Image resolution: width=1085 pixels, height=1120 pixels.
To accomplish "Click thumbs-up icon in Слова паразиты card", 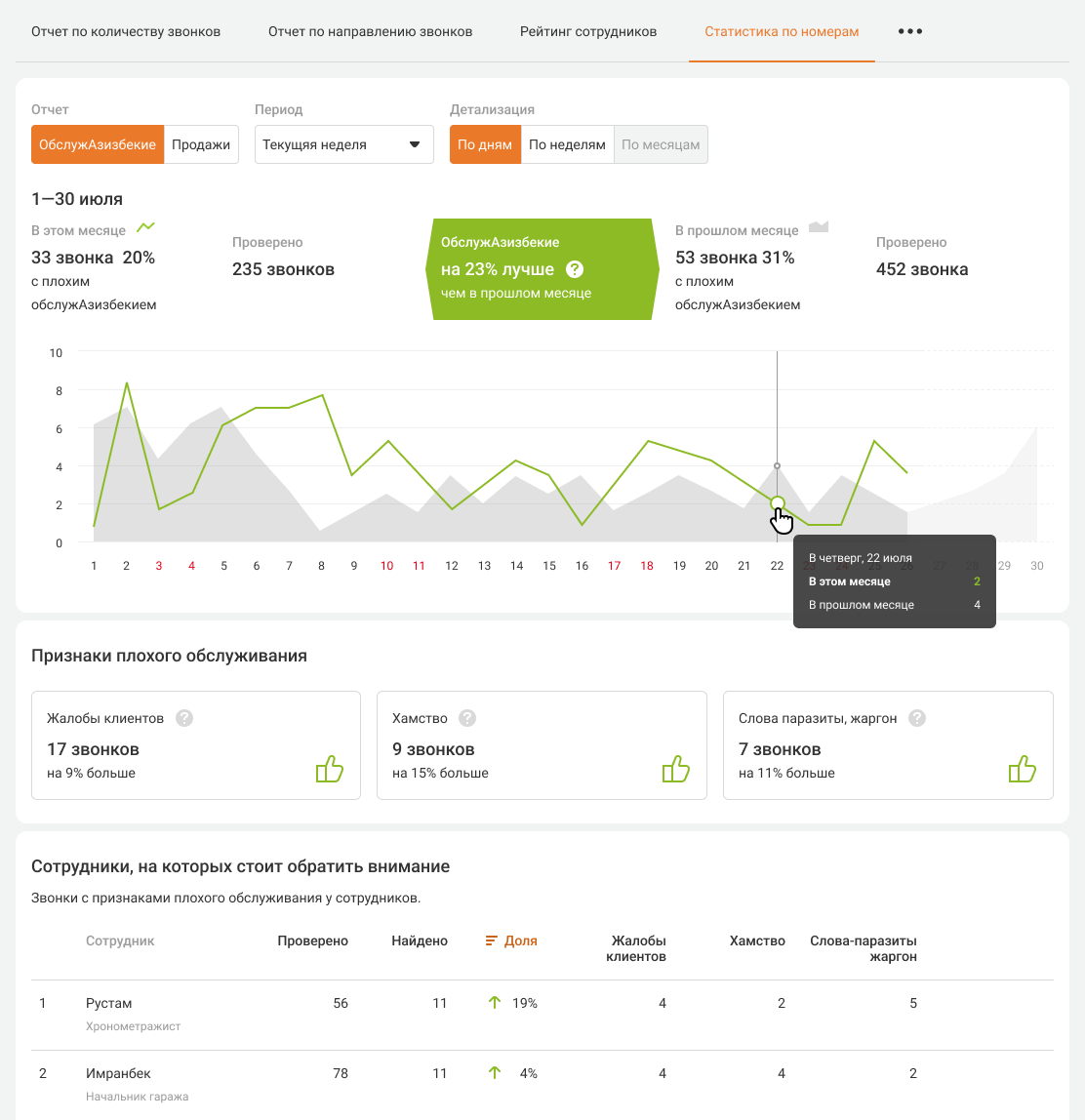I will [x=1022, y=770].
